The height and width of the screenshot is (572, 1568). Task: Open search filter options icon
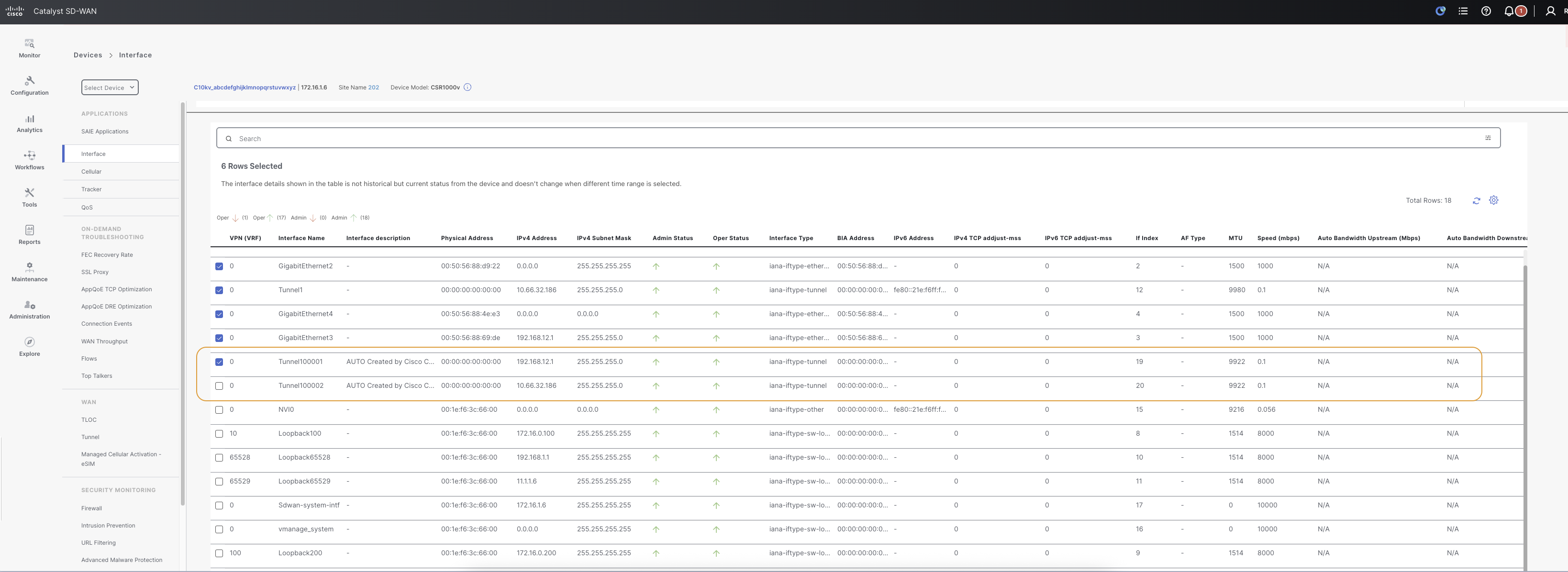click(1488, 138)
